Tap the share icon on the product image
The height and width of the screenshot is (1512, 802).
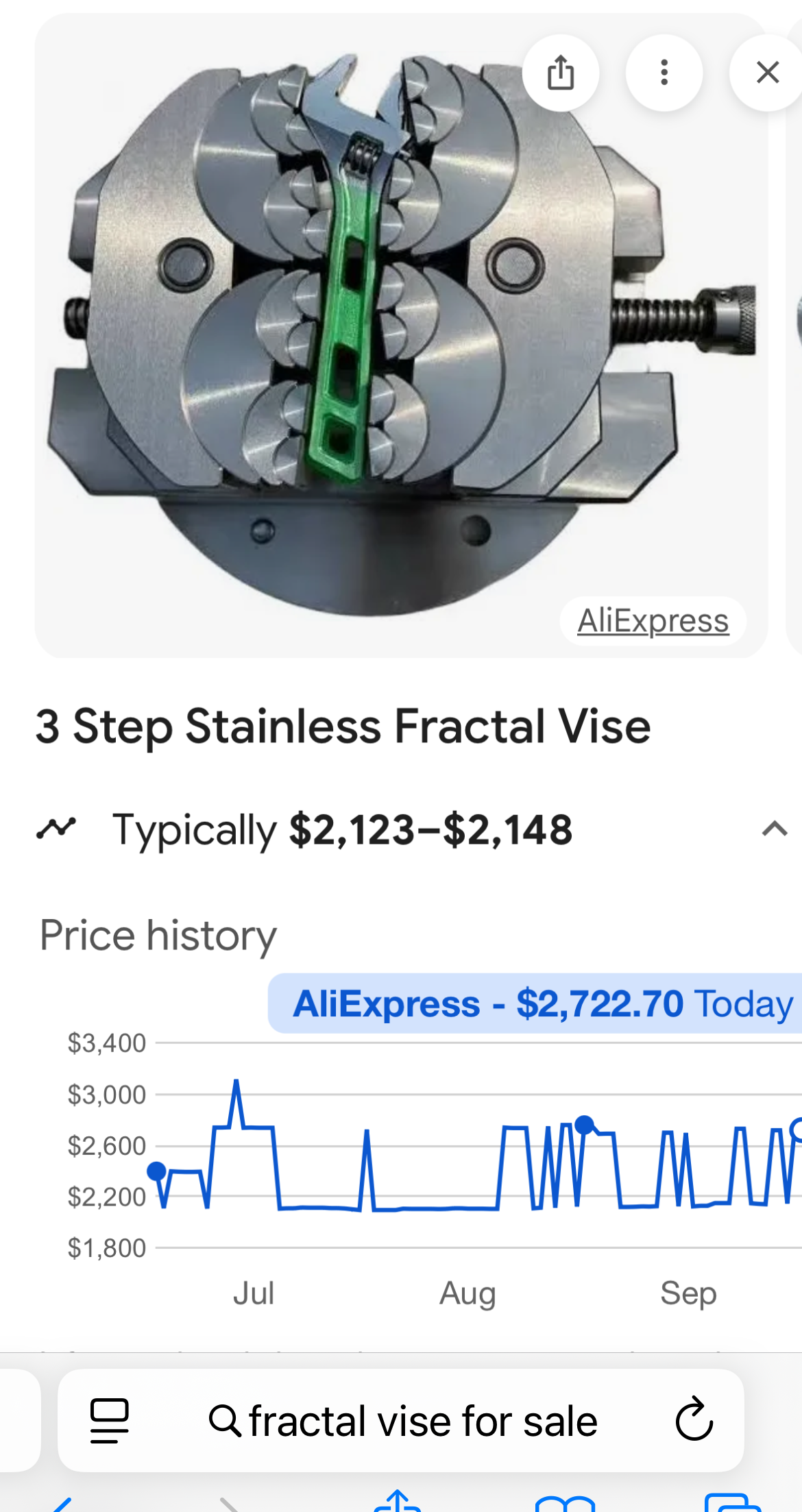560,73
